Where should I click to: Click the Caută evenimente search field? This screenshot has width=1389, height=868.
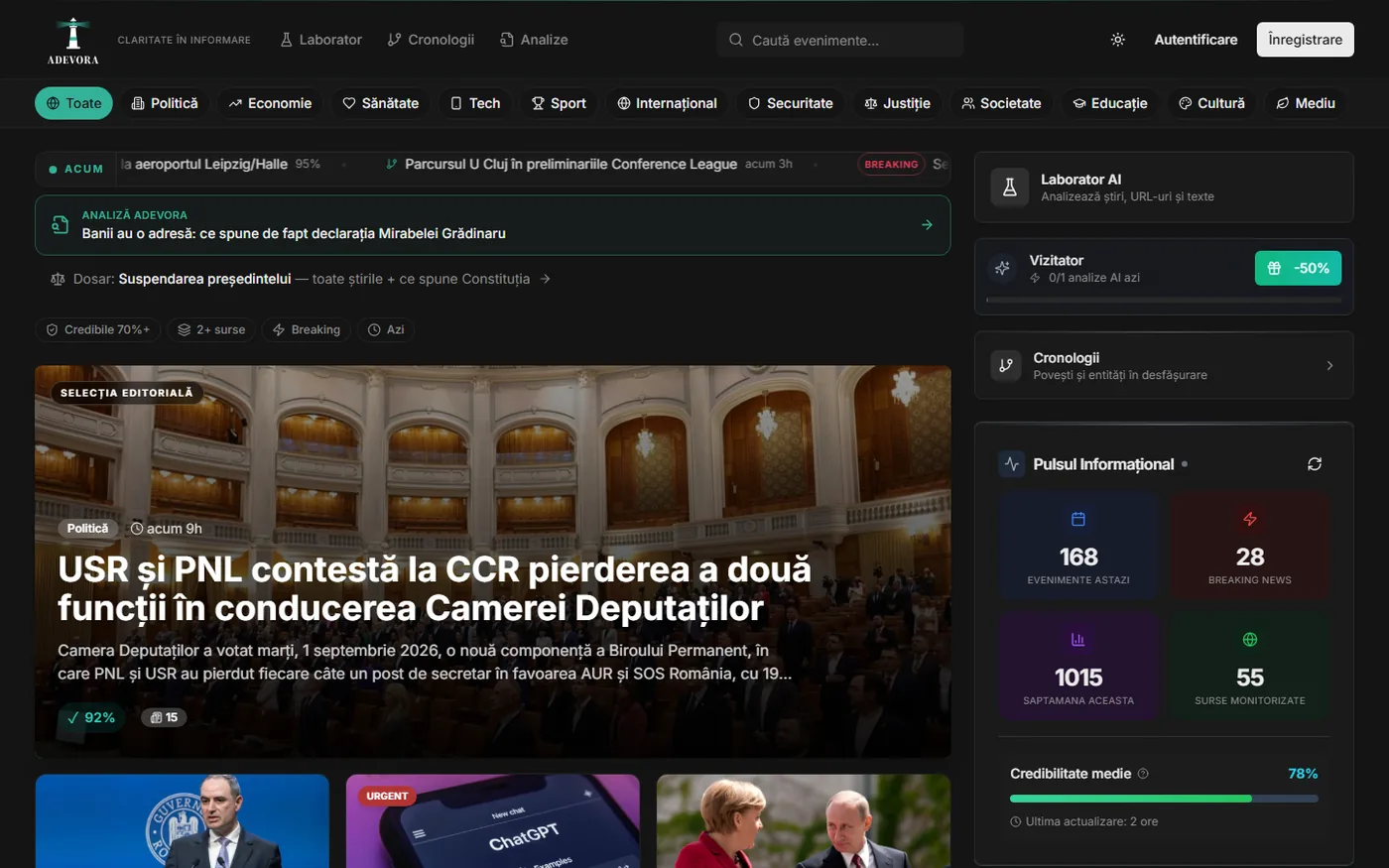(x=840, y=40)
